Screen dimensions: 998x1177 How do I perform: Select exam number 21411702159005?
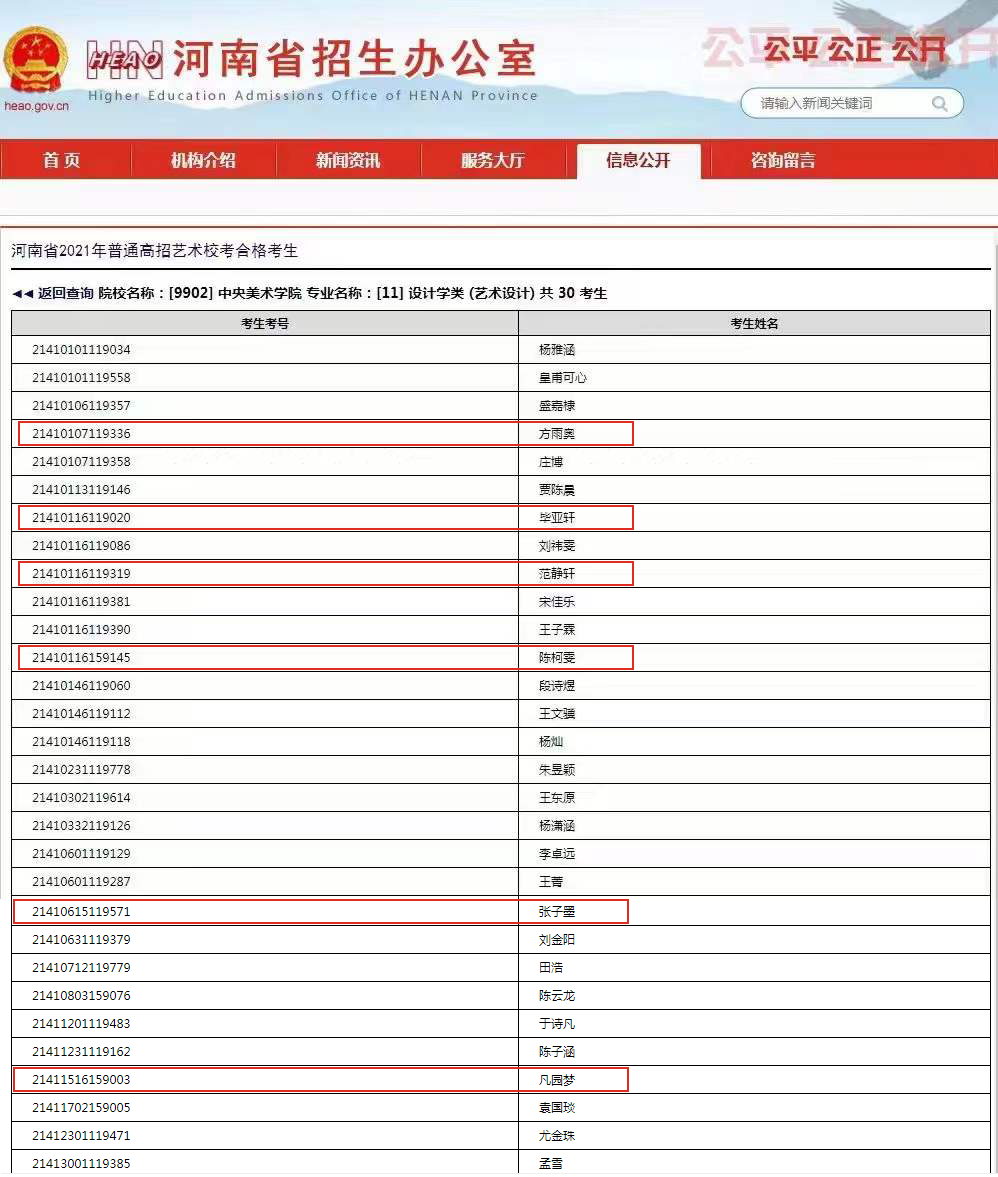tap(81, 1108)
